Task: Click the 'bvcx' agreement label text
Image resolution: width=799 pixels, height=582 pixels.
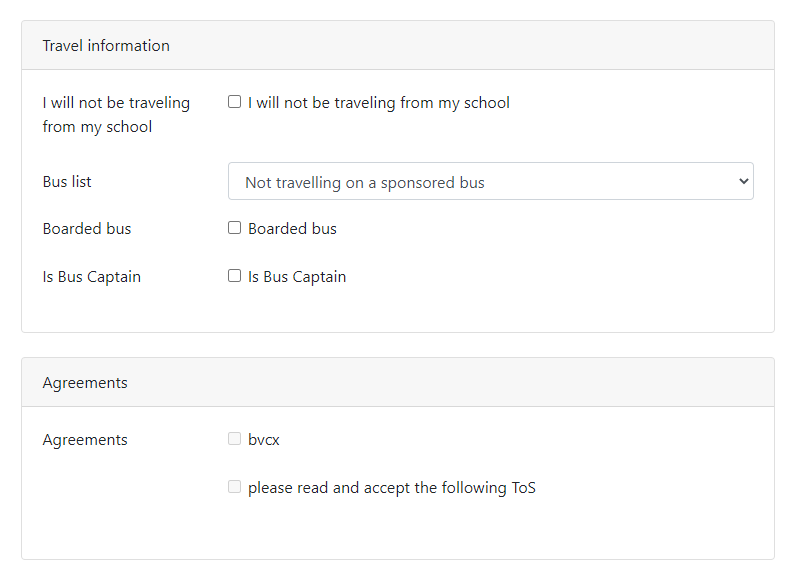Action: coord(264,440)
